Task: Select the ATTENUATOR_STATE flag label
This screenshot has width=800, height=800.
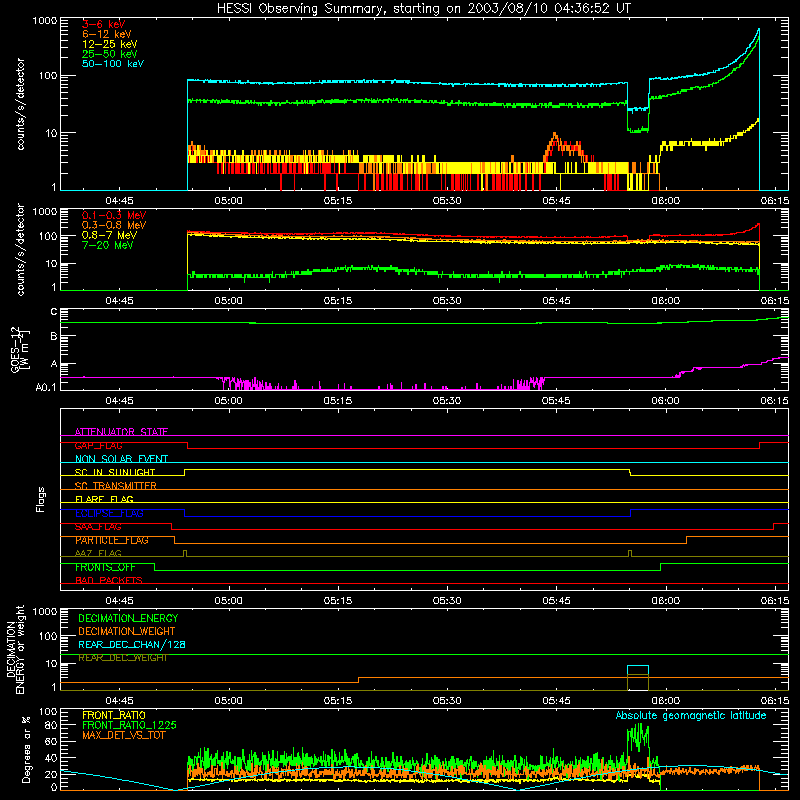Action: 121,432
